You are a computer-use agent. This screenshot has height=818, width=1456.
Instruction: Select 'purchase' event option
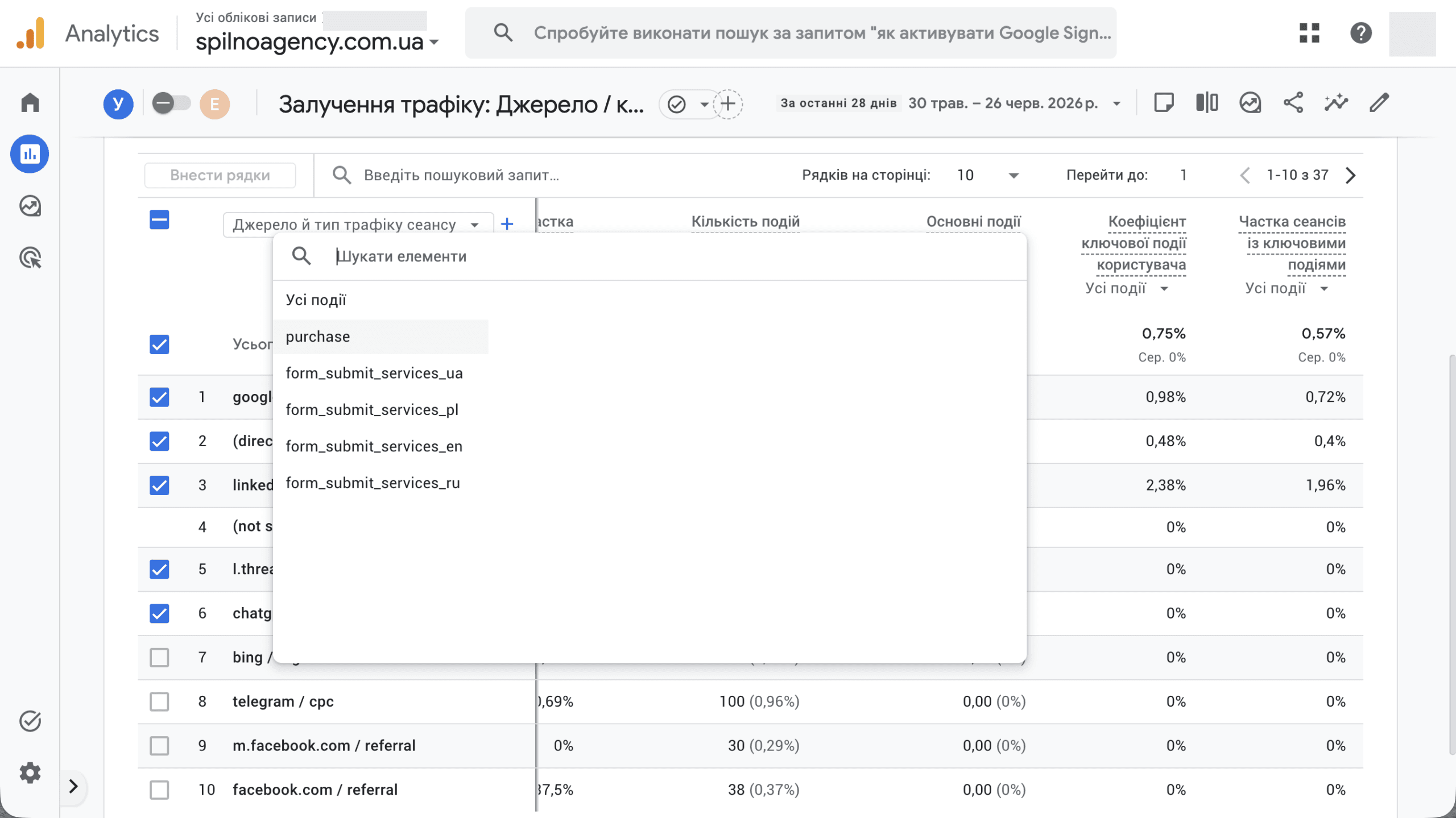click(380, 337)
